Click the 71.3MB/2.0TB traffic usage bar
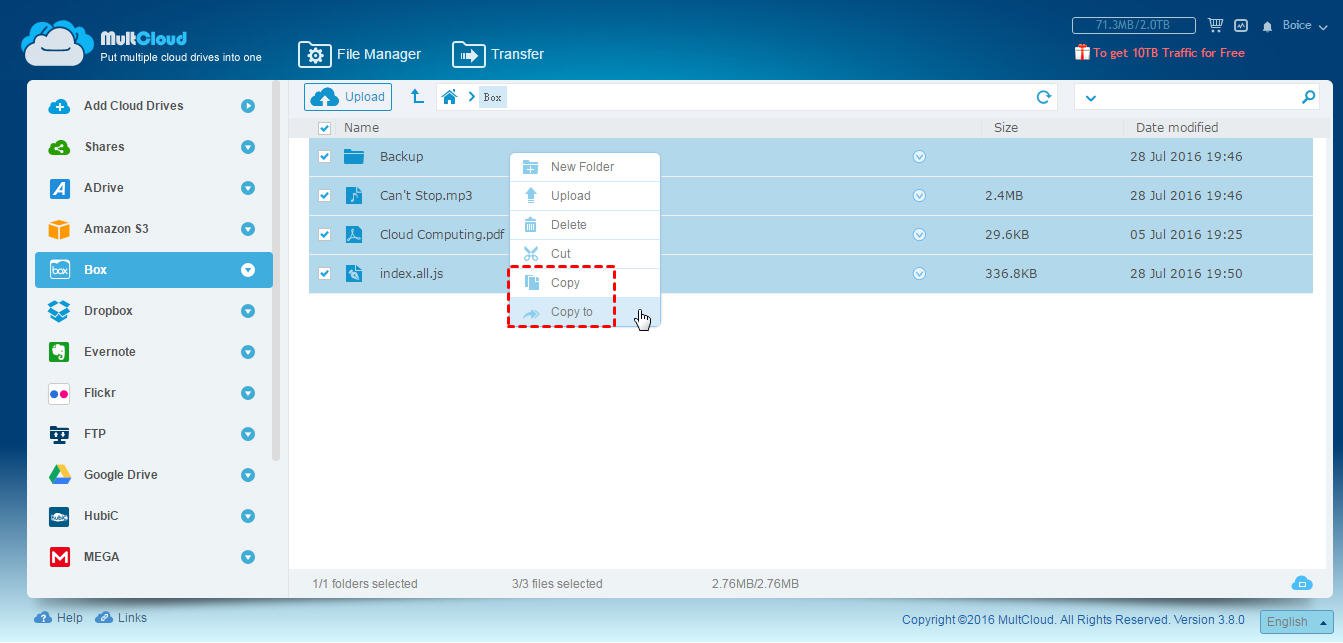 point(1134,25)
